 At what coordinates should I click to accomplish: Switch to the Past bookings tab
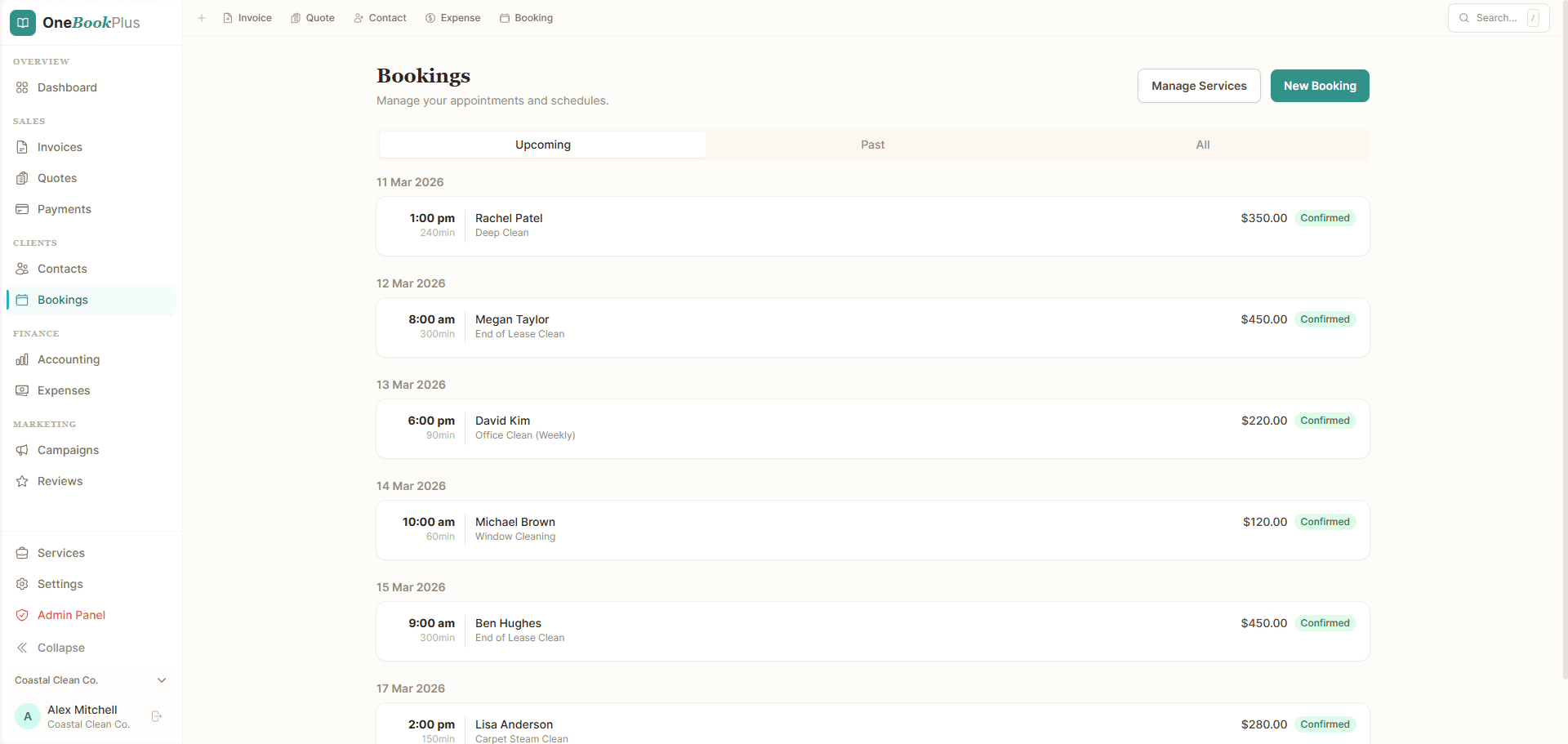[x=872, y=145]
